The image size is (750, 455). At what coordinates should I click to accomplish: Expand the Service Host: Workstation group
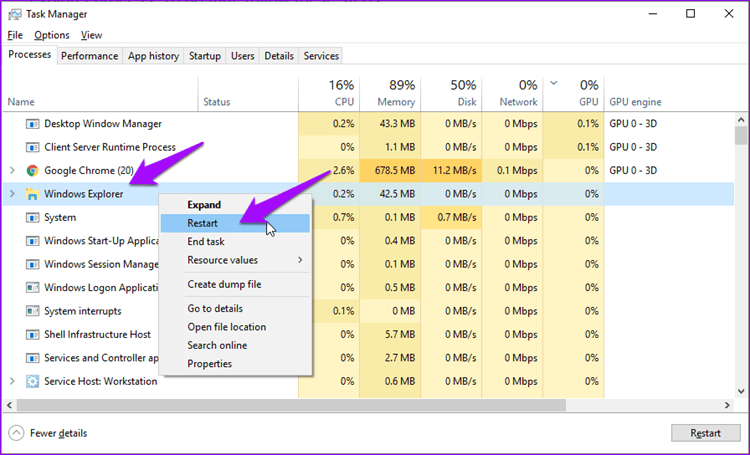(x=12, y=381)
